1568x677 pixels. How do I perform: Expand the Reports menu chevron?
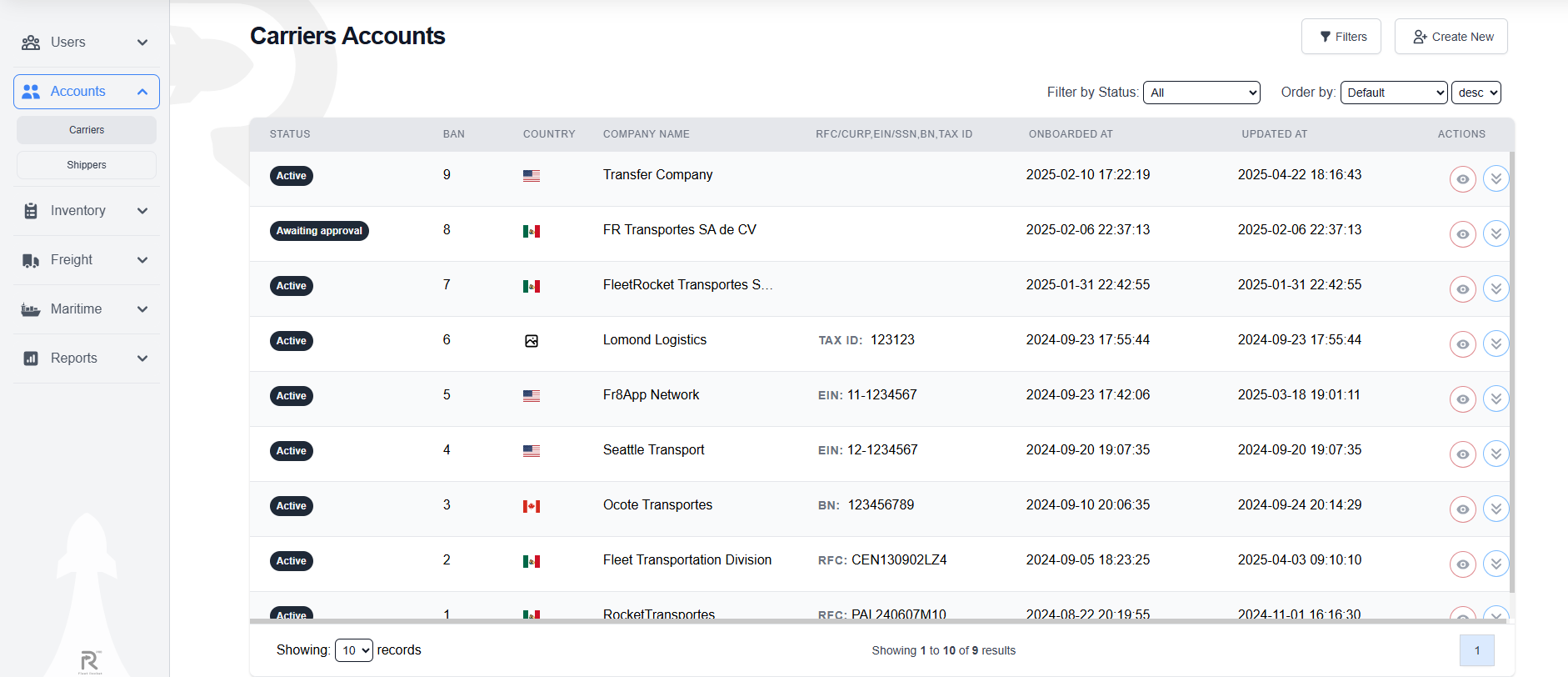point(142,359)
